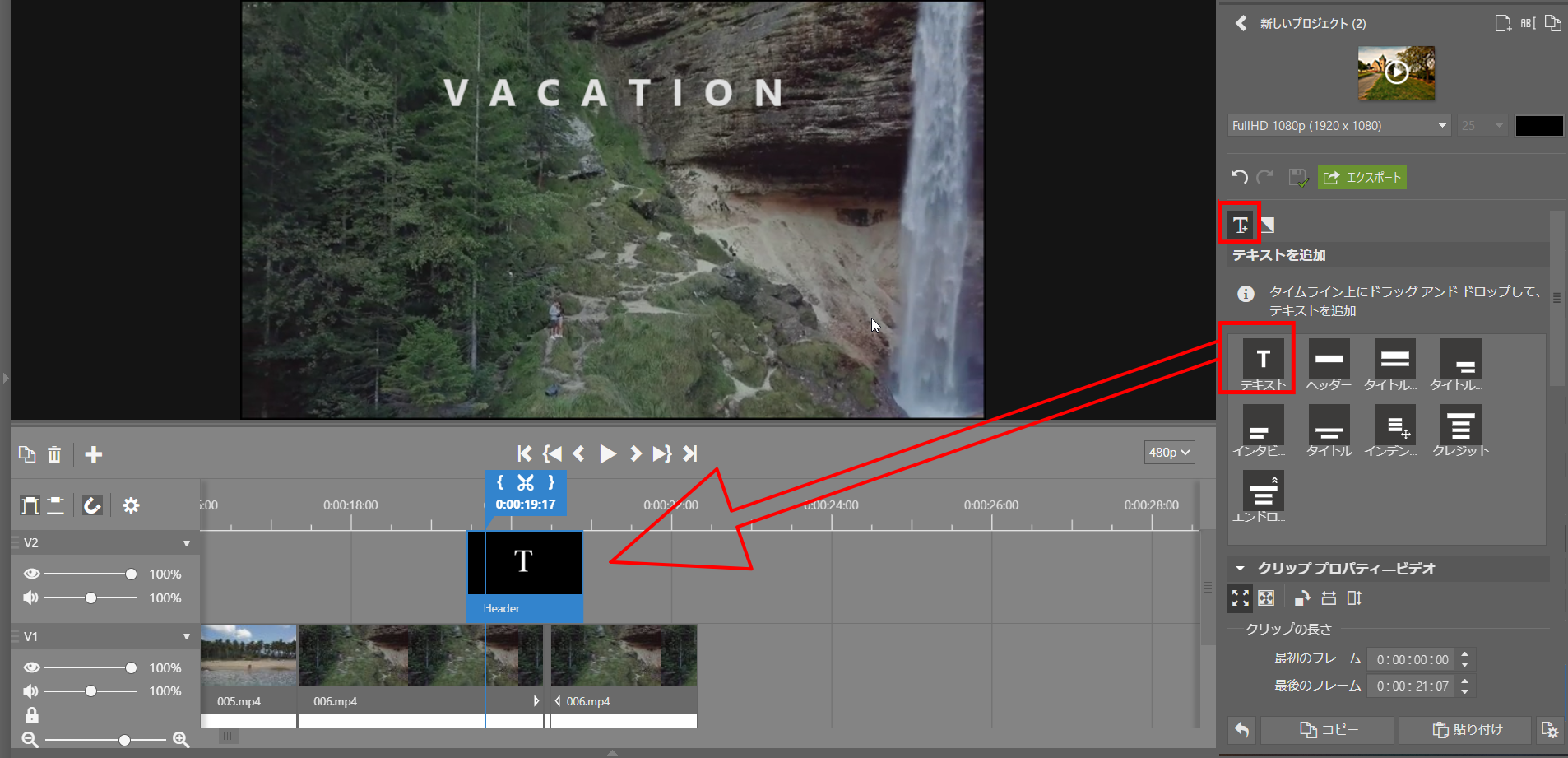Jump to the timeline start

524,453
